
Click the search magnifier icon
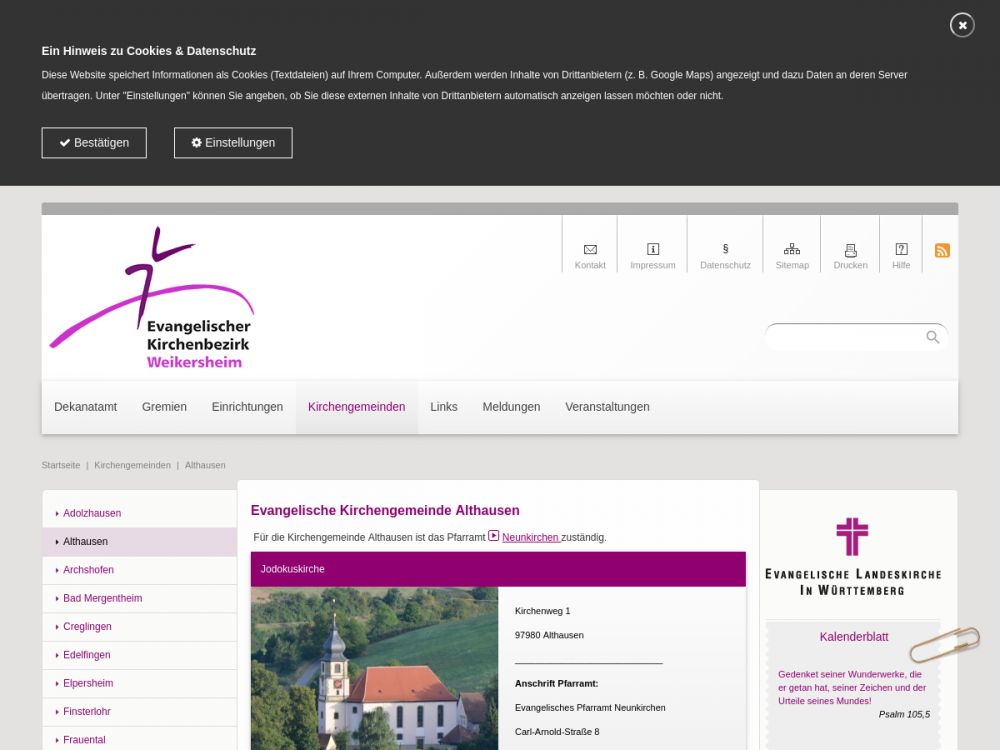[x=932, y=337]
